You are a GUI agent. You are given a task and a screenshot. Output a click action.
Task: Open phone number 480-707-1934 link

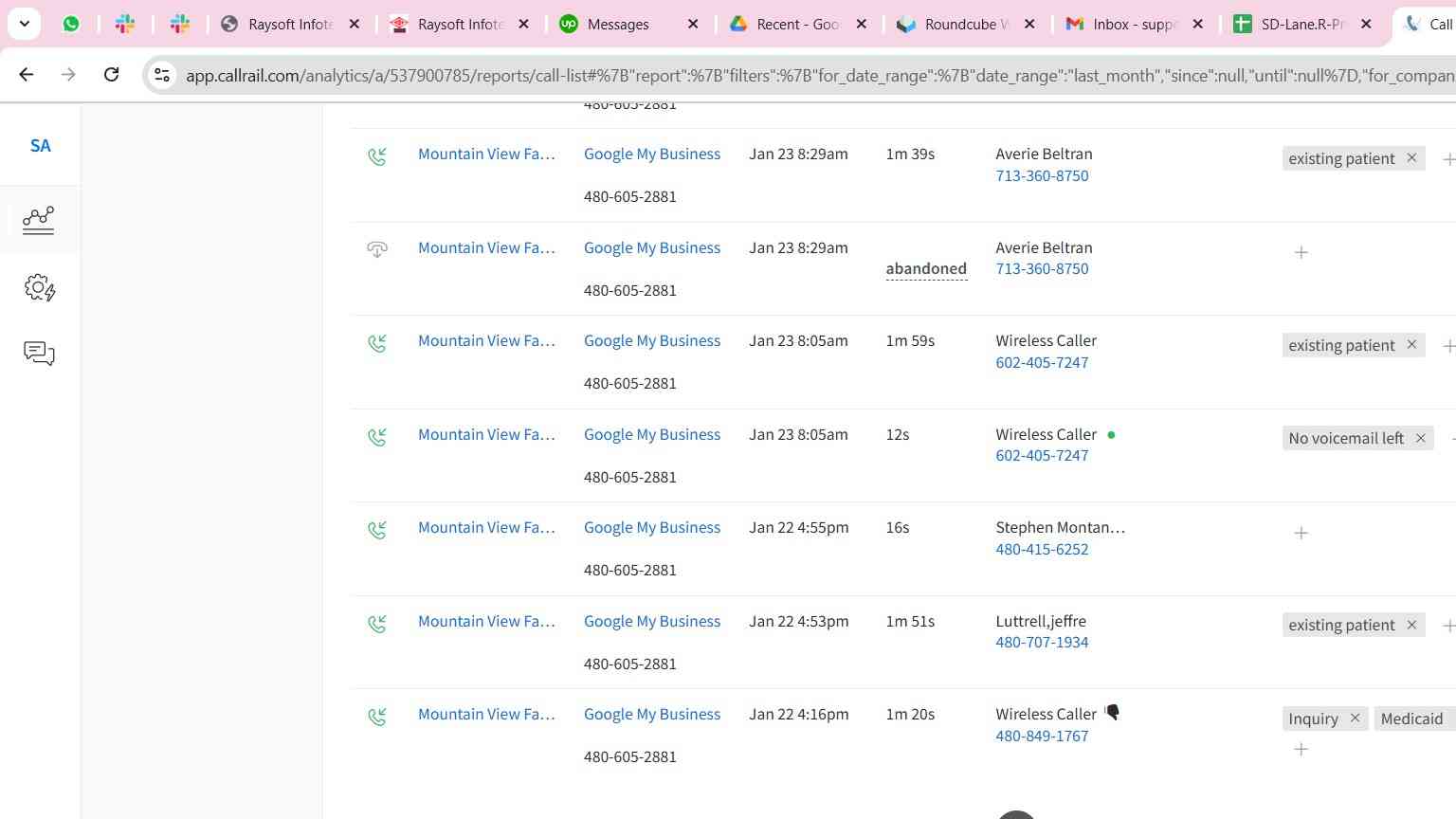pos(1042,643)
